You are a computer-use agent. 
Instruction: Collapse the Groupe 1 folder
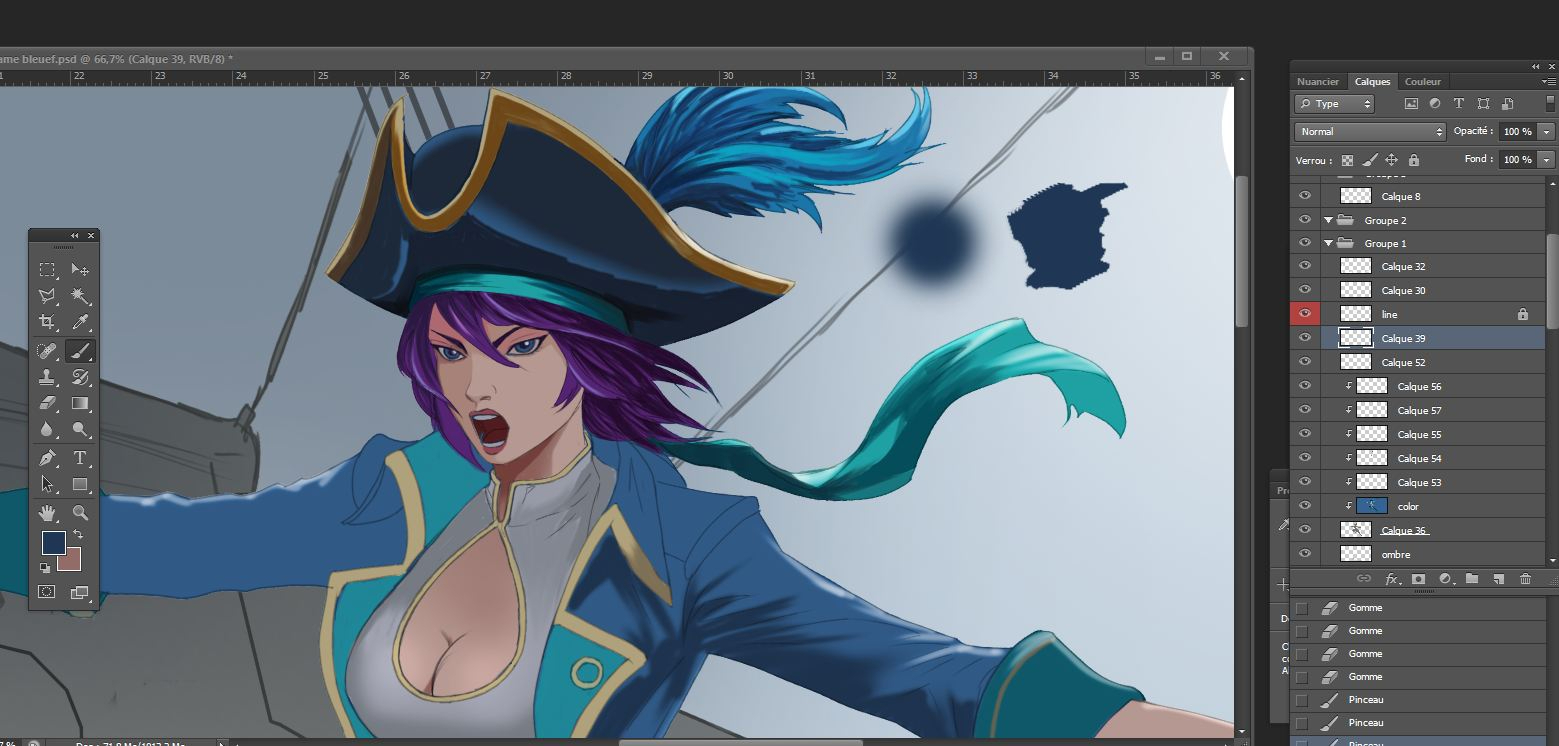1329,244
